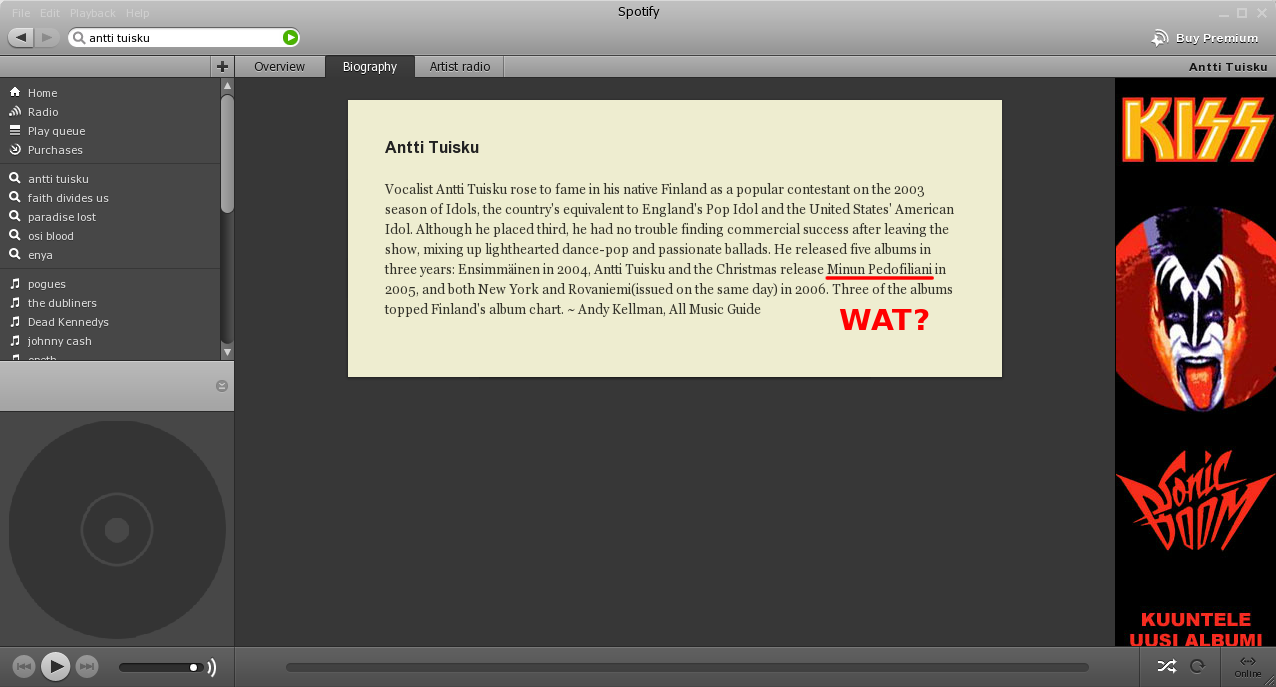Skip to the previous track
The height and width of the screenshot is (687, 1276).
click(x=24, y=666)
